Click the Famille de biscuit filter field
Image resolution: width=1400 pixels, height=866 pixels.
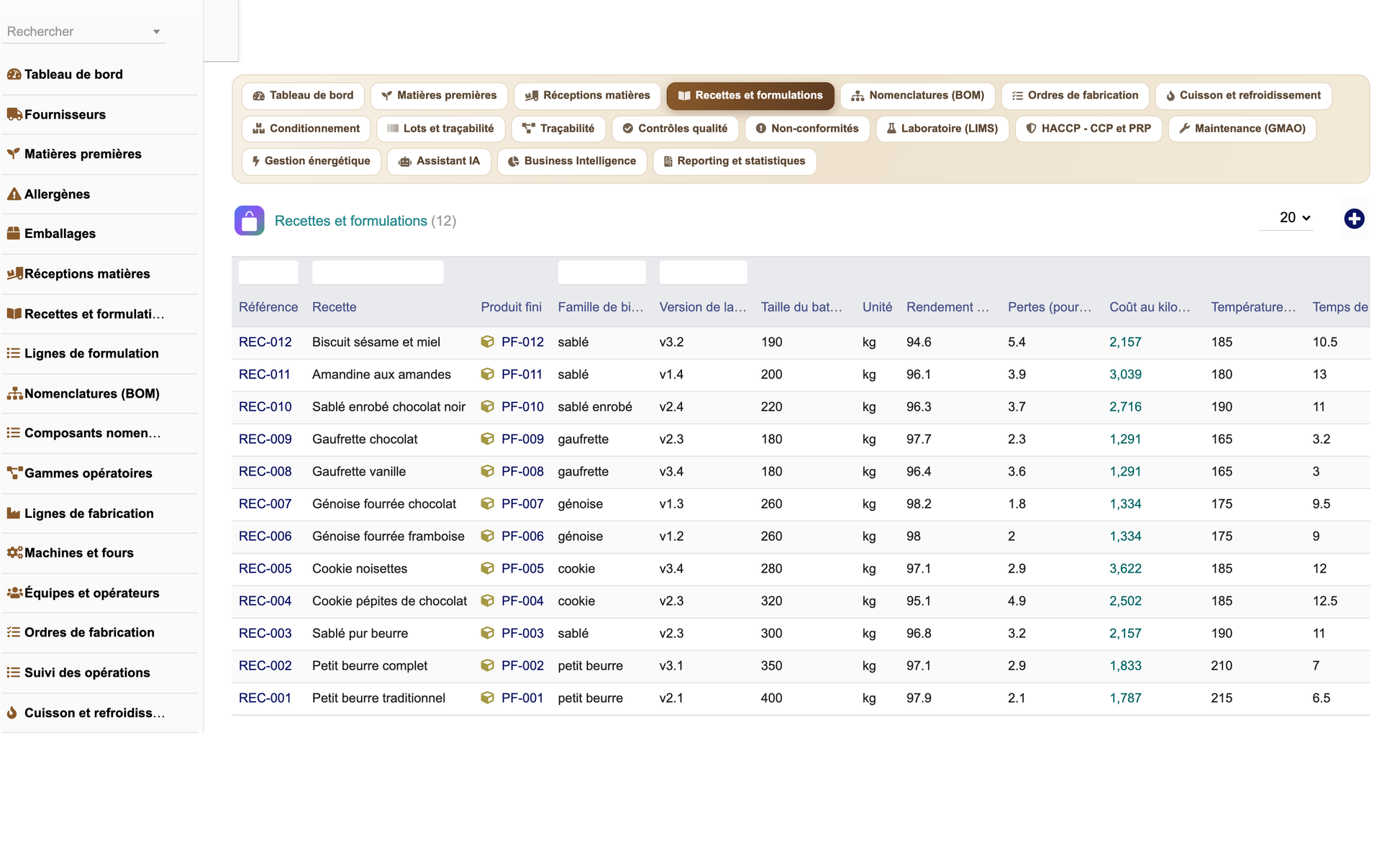pos(601,273)
